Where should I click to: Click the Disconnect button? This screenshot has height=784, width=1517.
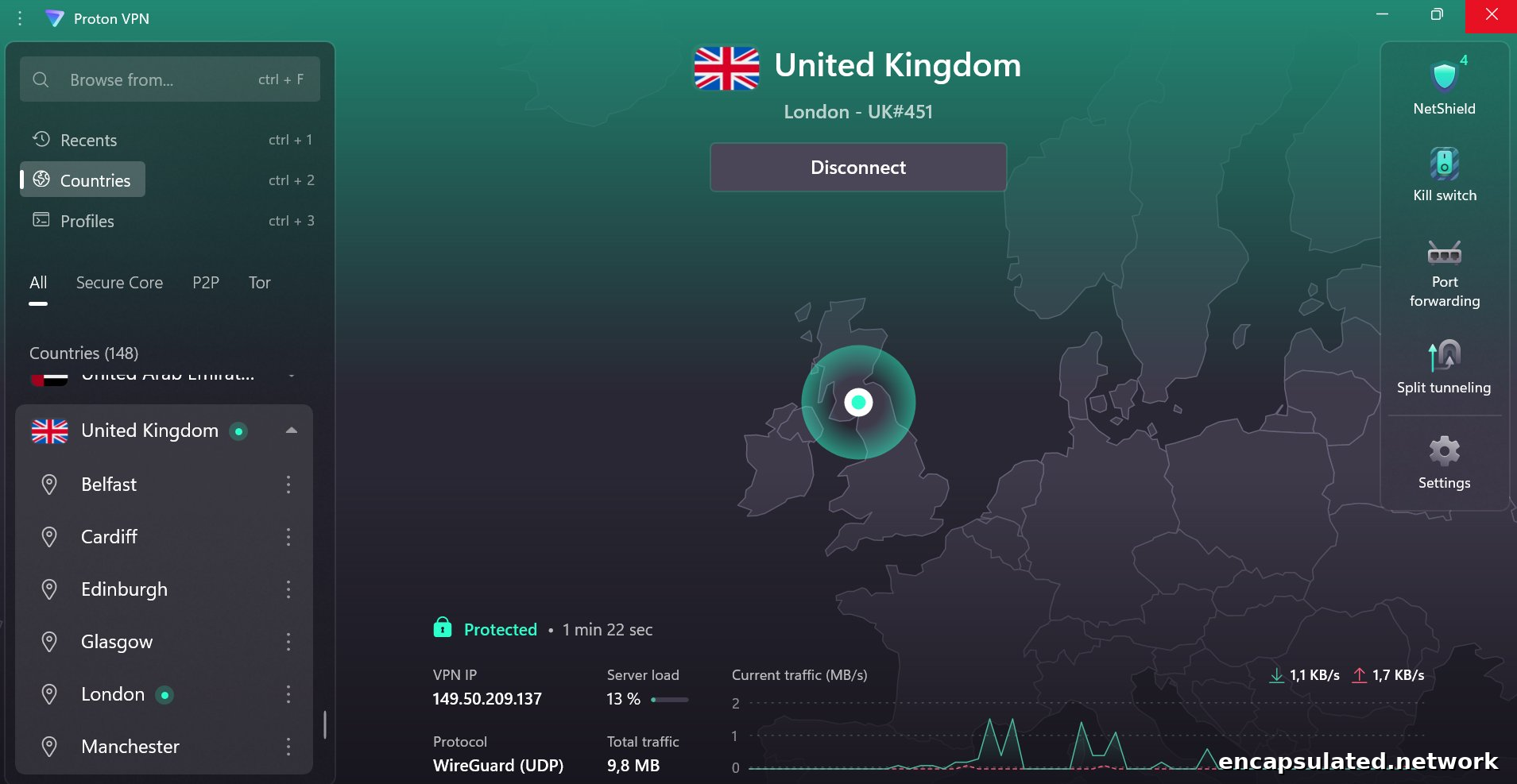(x=858, y=167)
